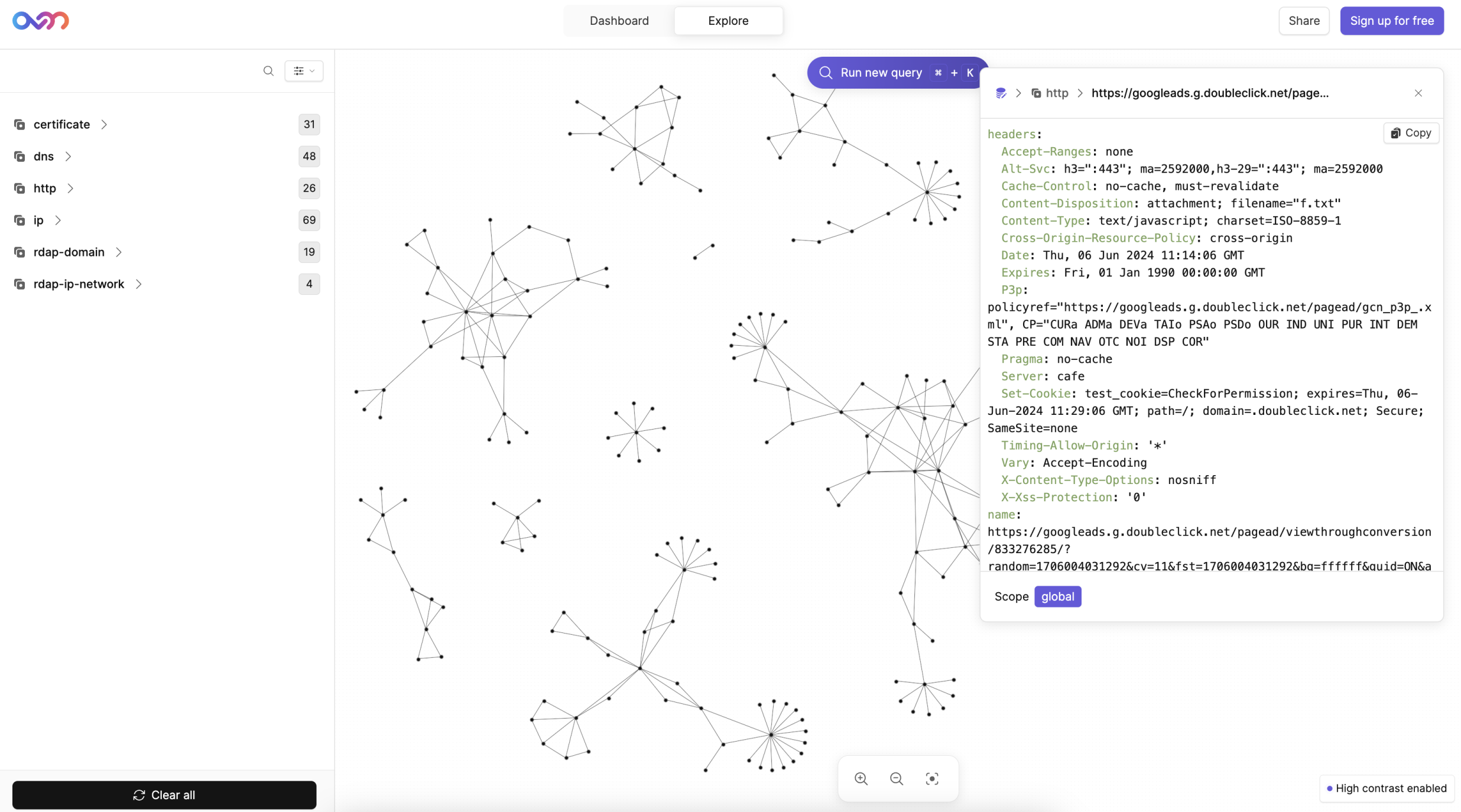Switch to the Explore tab
1461x812 pixels.
728,21
